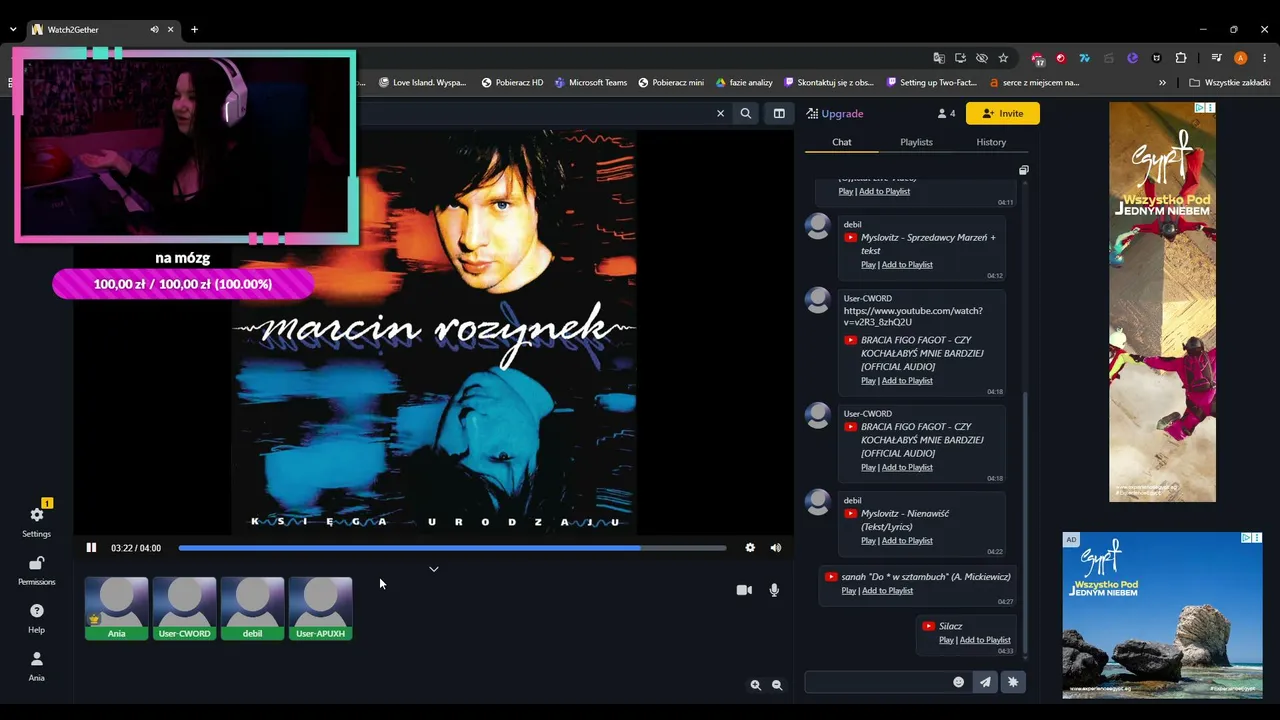
Task: Open Microsoft Teams bookmark
Action: point(590,83)
